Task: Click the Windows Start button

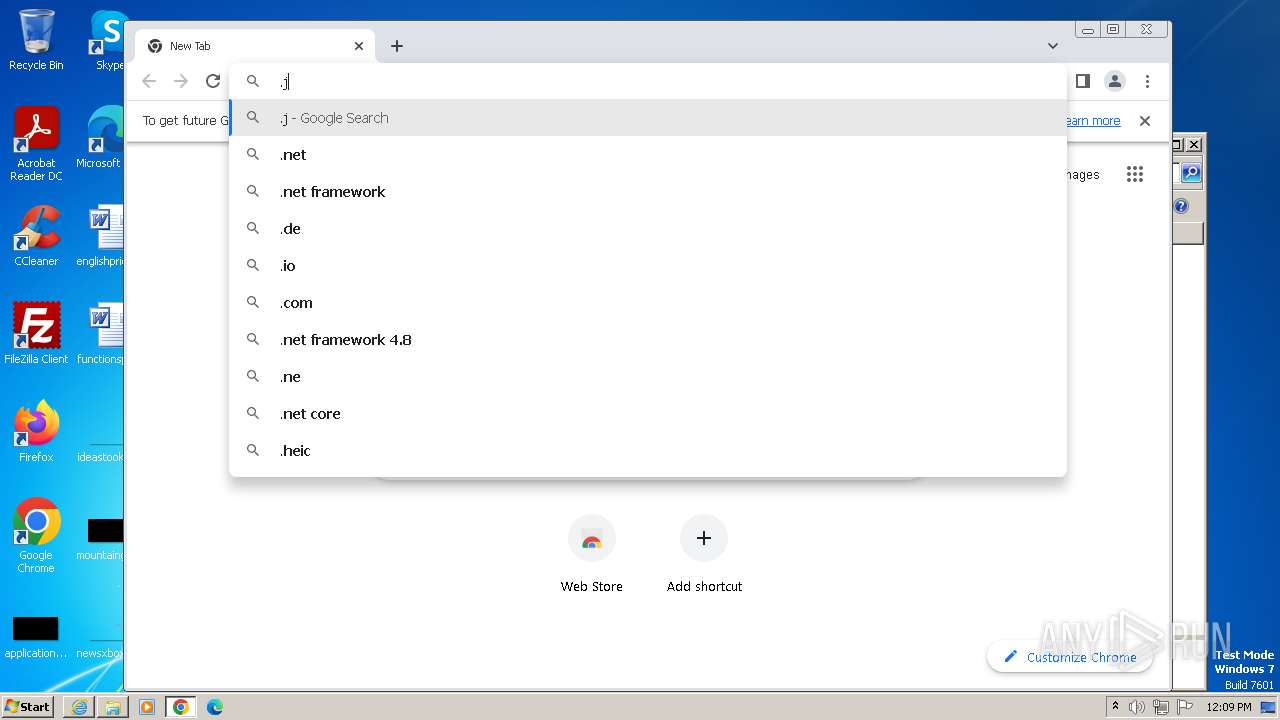Action: [x=27, y=706]
